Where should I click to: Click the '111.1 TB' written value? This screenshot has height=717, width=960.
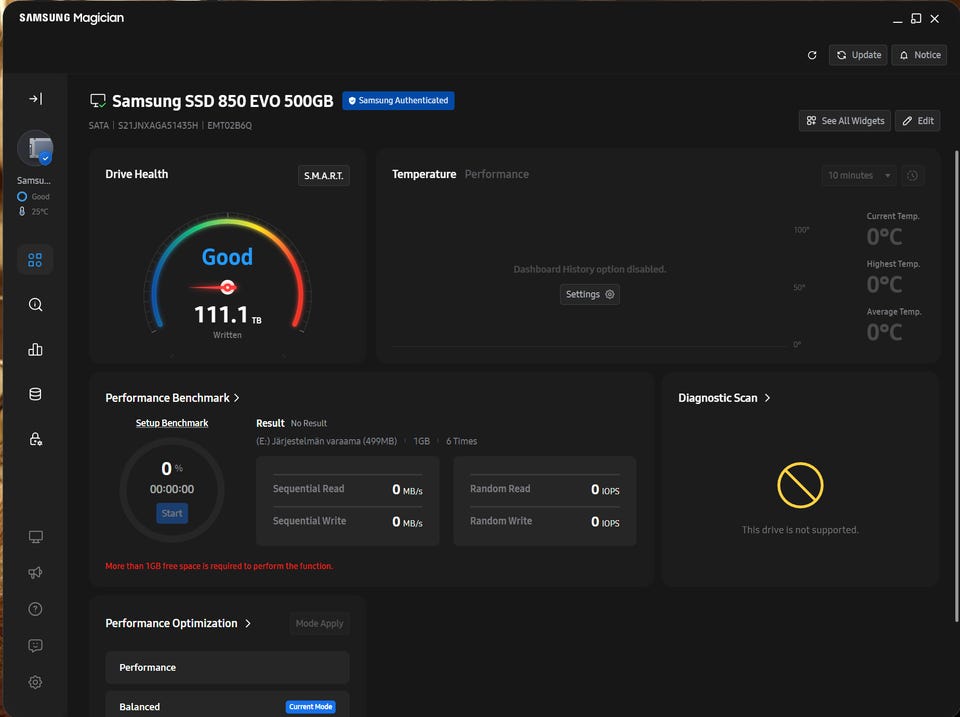[x=227, y=315]
